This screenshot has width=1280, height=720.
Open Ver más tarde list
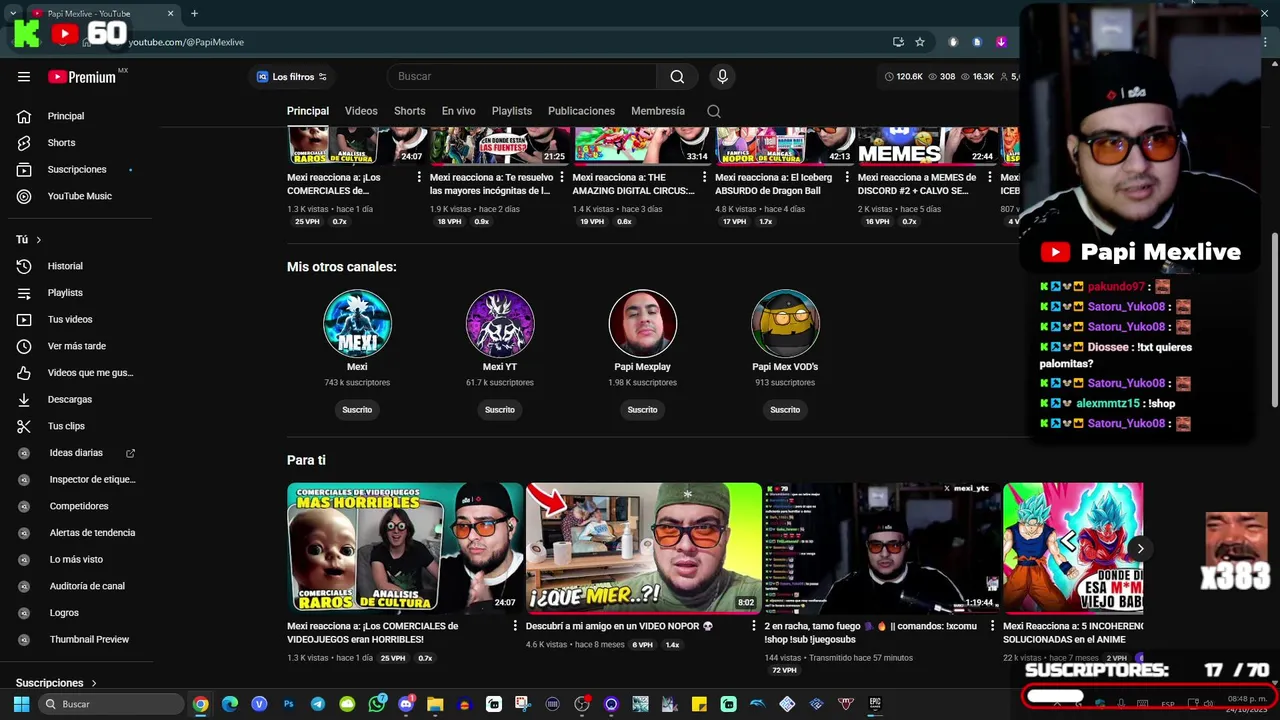click(x=76, y=346)
